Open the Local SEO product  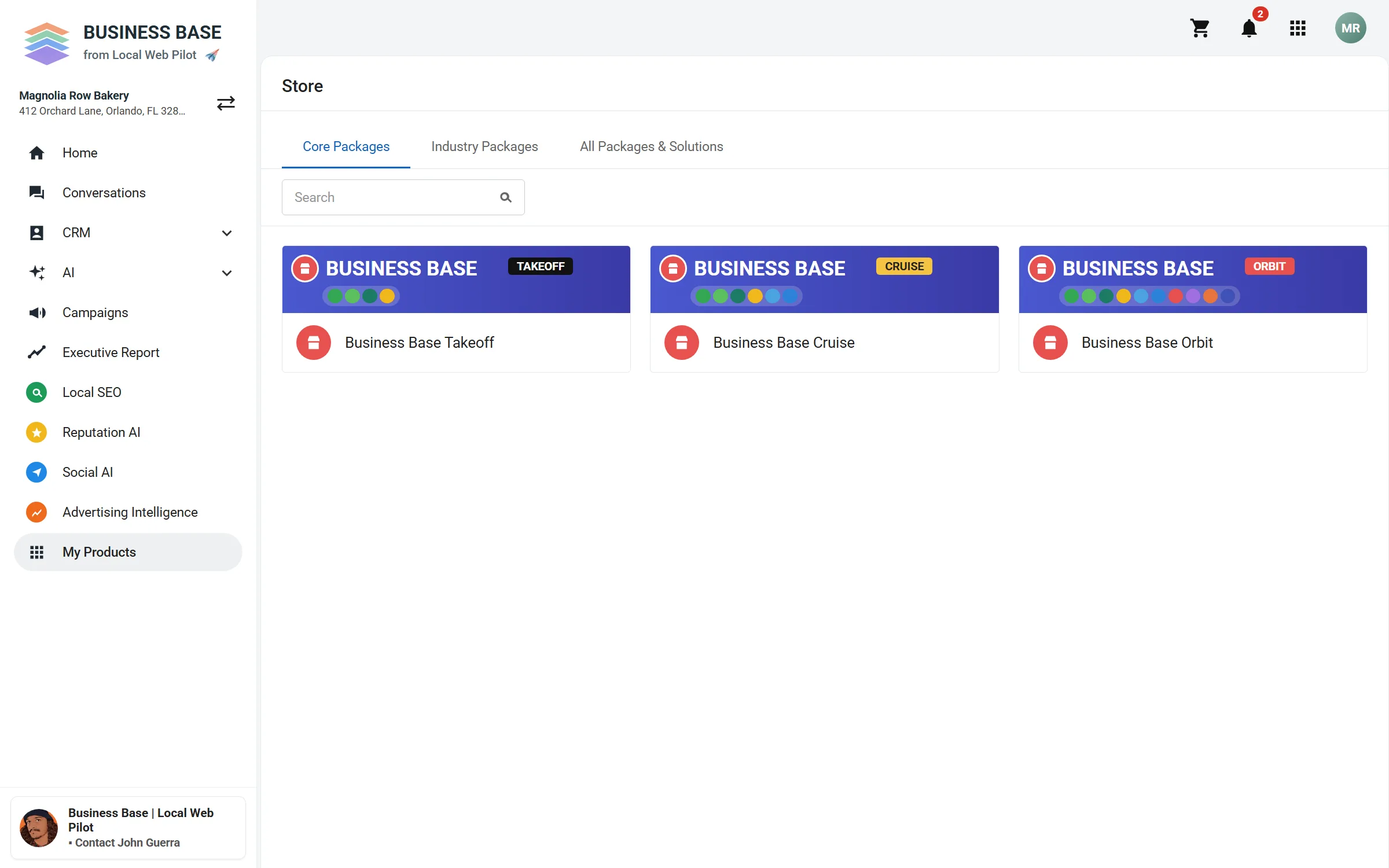[x=128, y=392]
